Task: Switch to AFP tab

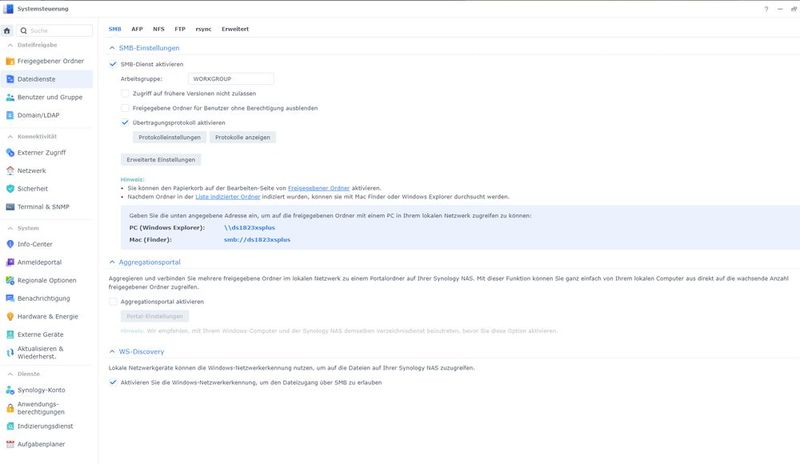Action: [137, 29]
